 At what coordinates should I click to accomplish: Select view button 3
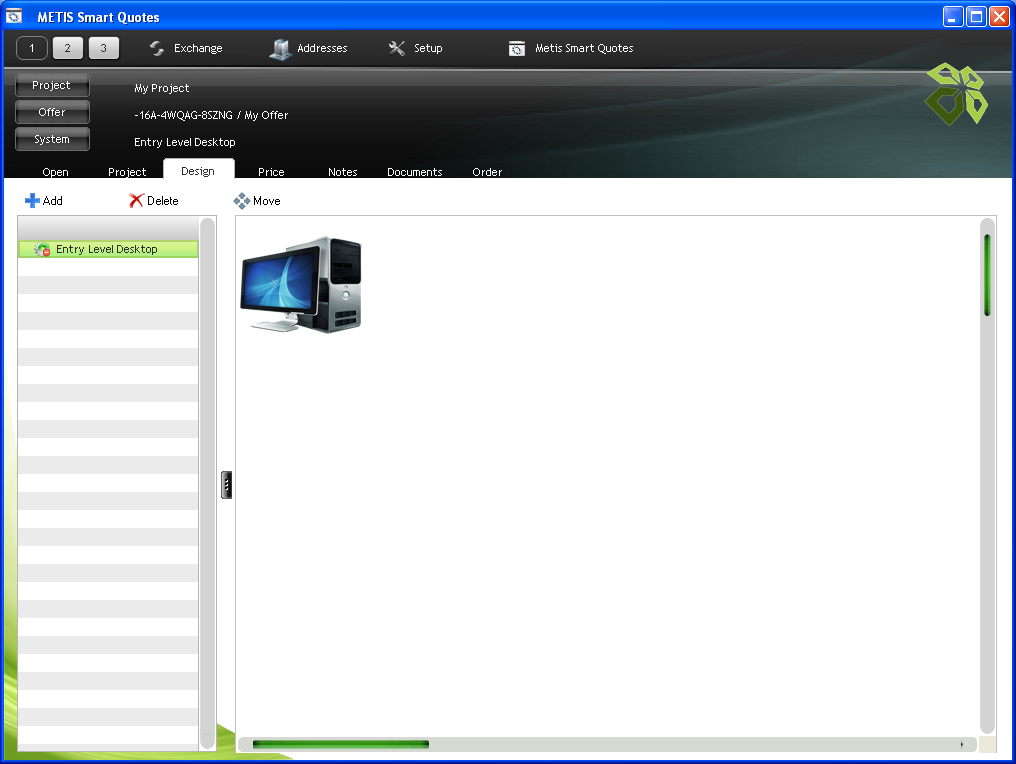tap(104, 48)
